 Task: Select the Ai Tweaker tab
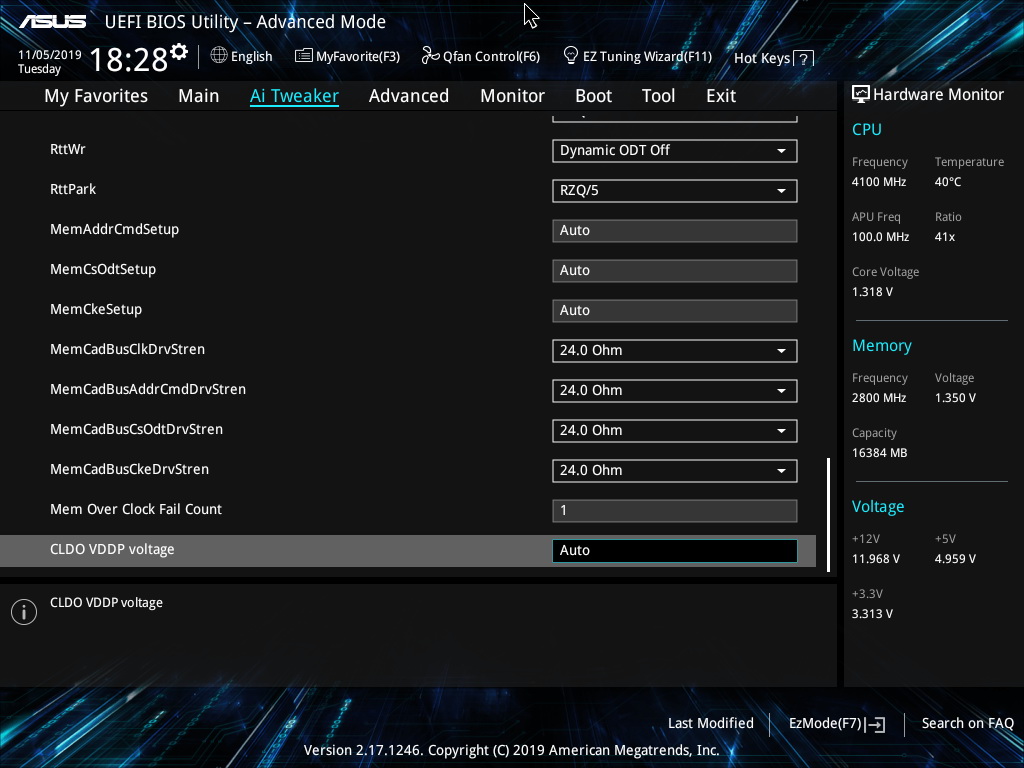pos(294,96)
